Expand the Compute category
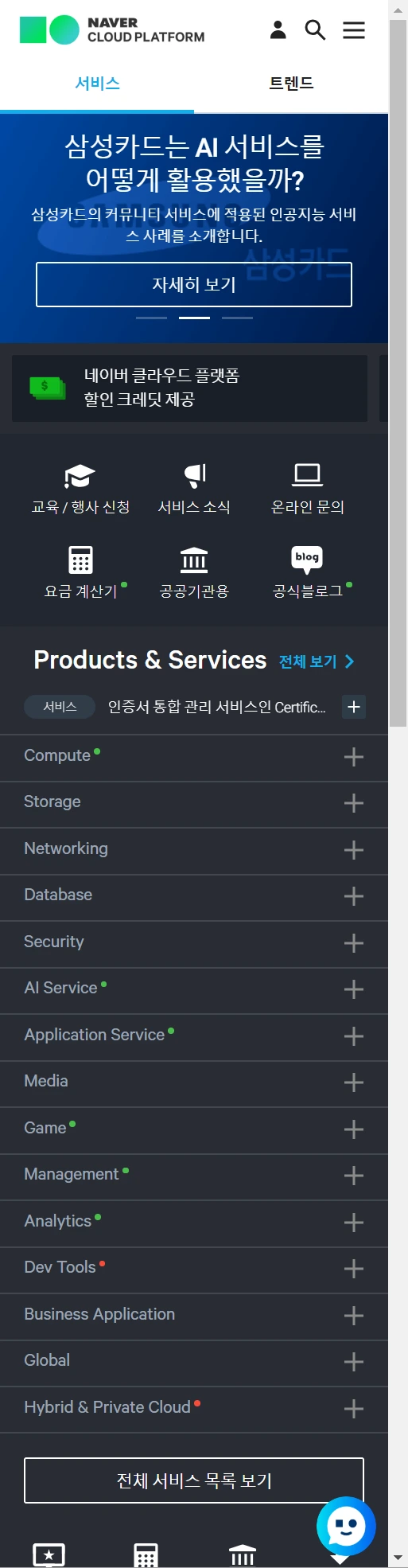Viewport: 408px width, 1568px height. [x=194, y=758]
